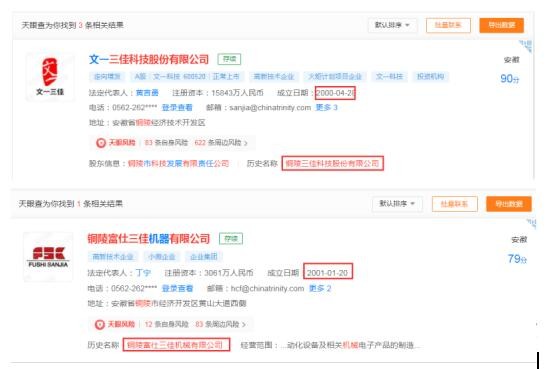
Task: Click the A股 文一科技 600520 tag
Action: tap(187, 77)
